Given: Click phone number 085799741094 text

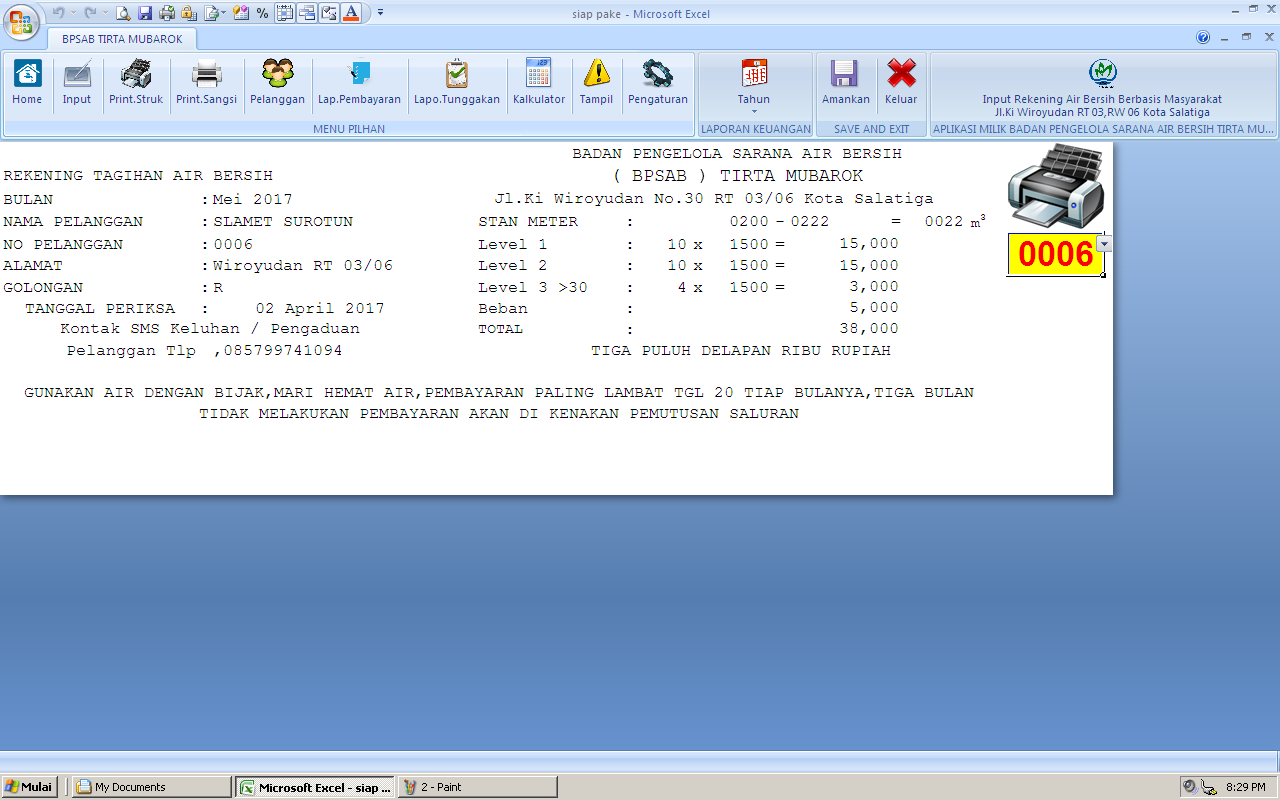Looking at the screenshot, I should [x=282, y=351].
